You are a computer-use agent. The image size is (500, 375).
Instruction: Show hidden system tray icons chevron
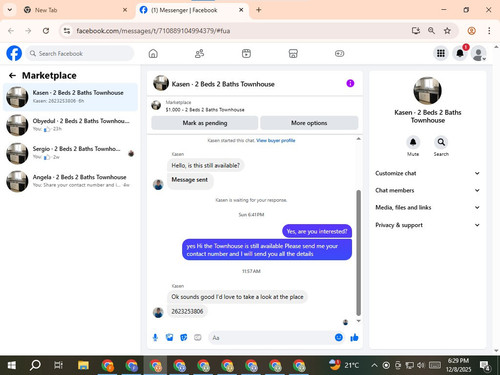tap(374, 365)
